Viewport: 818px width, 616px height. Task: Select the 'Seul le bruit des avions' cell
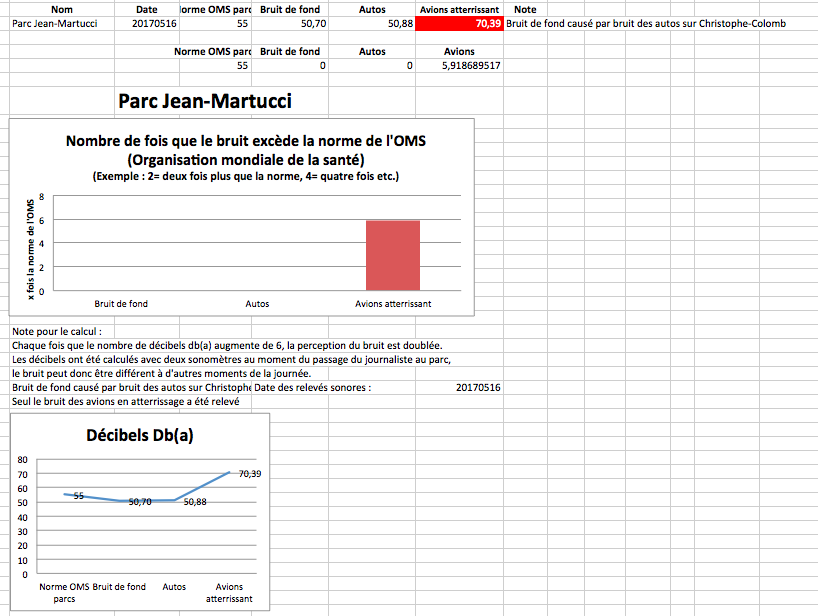(x=125, y=402)
